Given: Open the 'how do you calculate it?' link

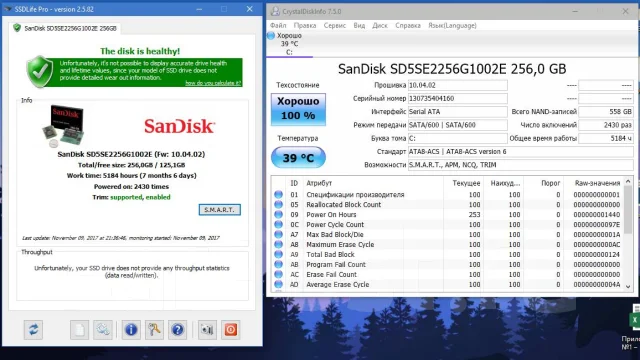Looking at the screenshot, I should 213,83.
